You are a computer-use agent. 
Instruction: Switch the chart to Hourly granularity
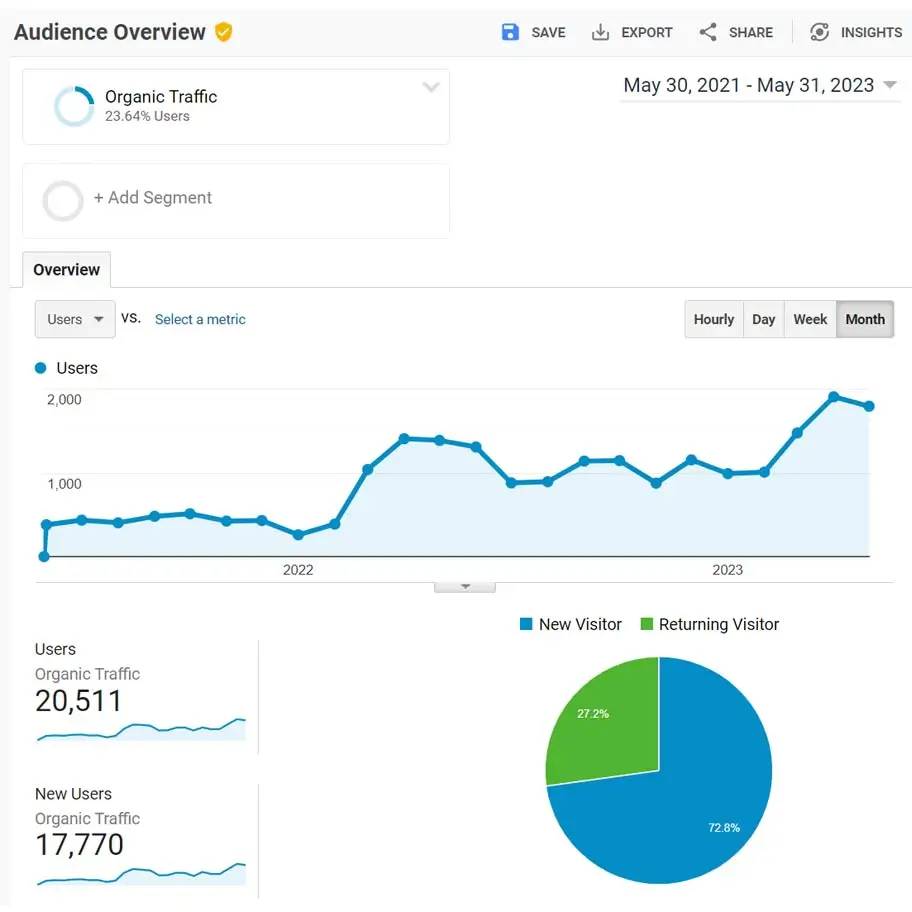[713, 318]
